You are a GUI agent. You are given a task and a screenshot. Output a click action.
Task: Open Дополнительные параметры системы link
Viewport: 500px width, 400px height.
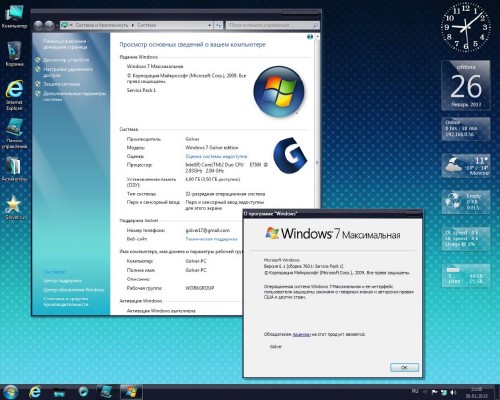click(74, 96)
